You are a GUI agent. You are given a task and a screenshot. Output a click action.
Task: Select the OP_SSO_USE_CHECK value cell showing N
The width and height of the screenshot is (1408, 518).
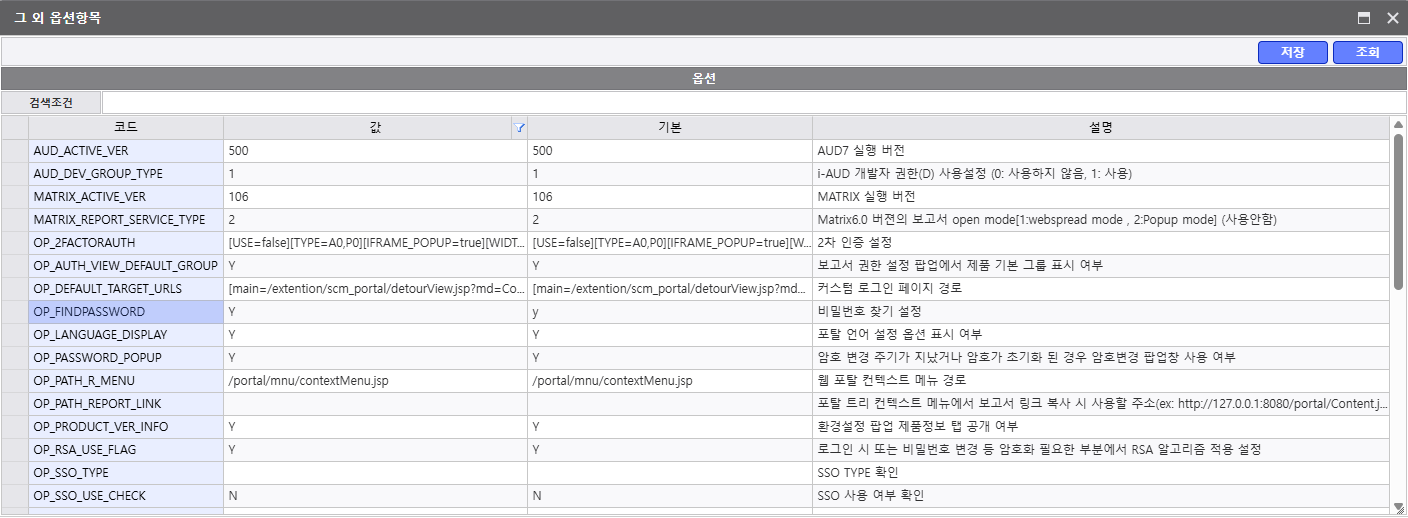[375, 496]
